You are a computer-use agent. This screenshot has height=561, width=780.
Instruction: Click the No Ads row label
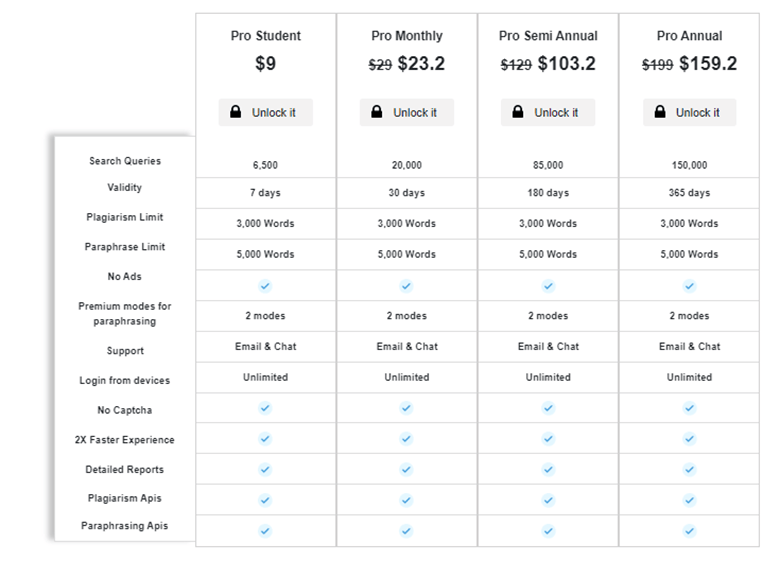125,277
